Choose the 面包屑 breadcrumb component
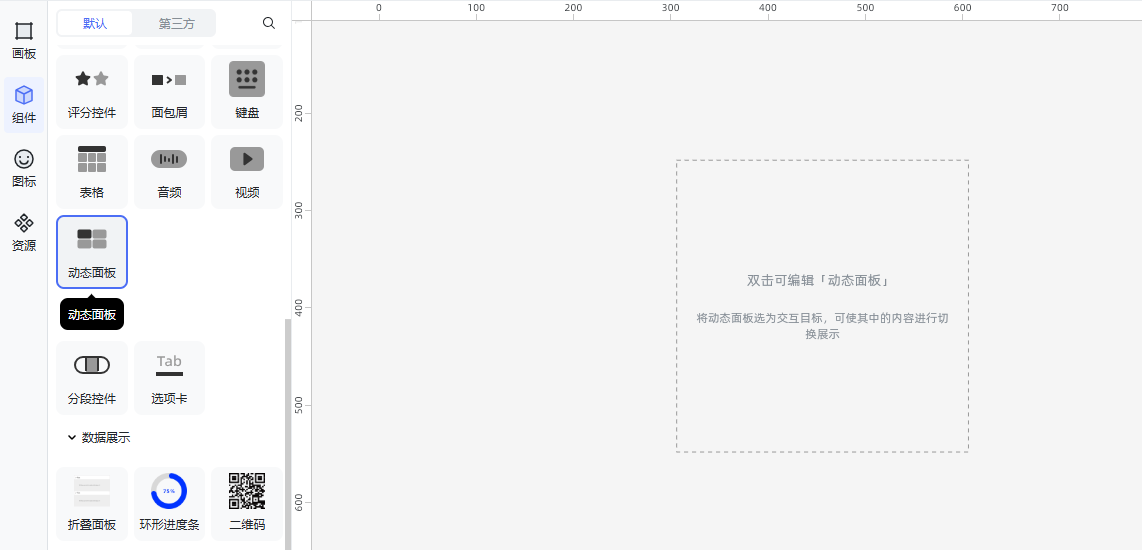Viewport: 1142px width, 550px height. [x=169, y=91]
